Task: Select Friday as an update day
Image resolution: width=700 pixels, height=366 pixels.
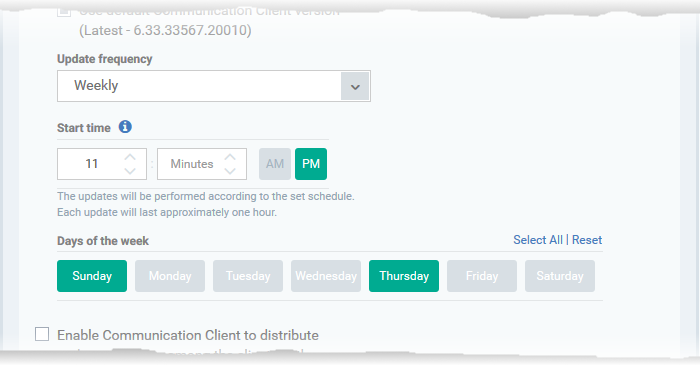Action: coord(482,276)
